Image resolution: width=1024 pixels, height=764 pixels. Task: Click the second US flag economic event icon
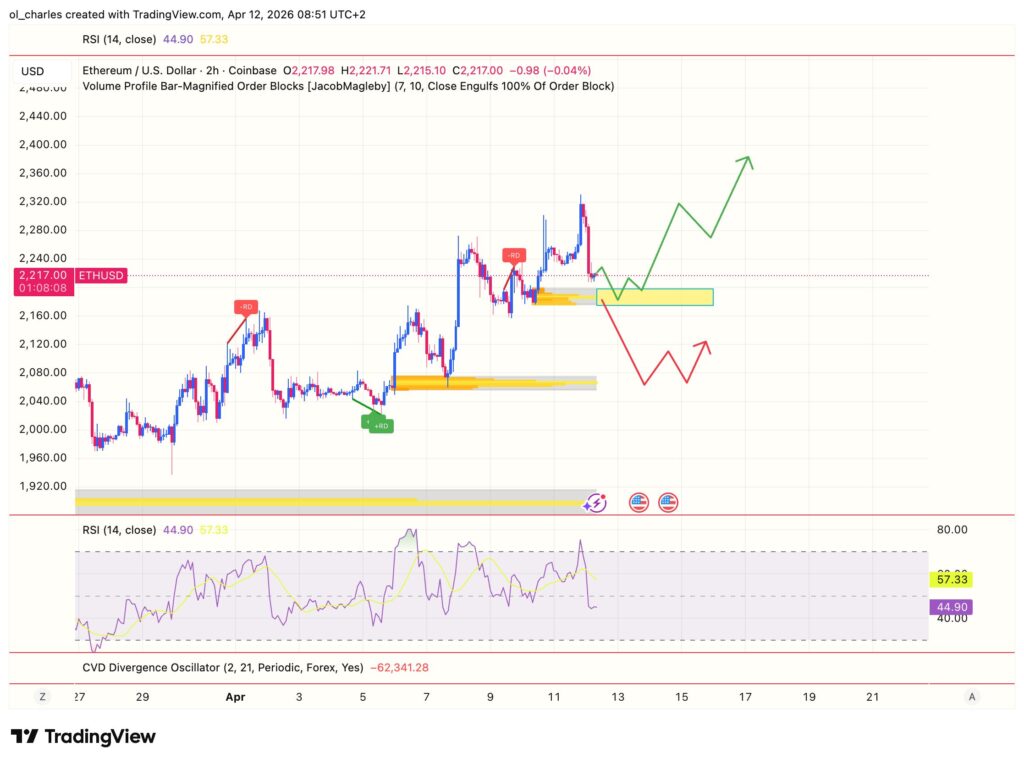click(x=666, y=502)
